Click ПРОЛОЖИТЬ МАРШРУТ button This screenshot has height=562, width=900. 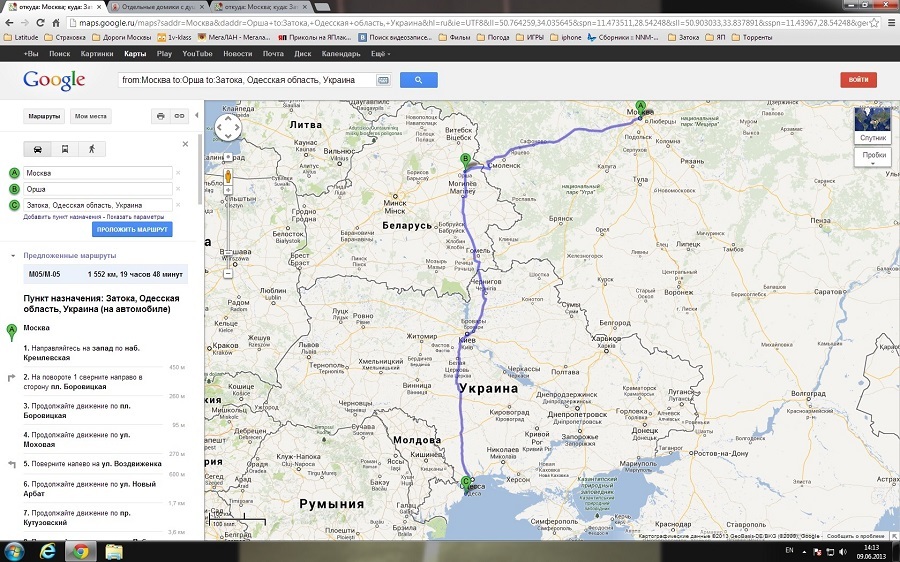[x=132, y=229]
